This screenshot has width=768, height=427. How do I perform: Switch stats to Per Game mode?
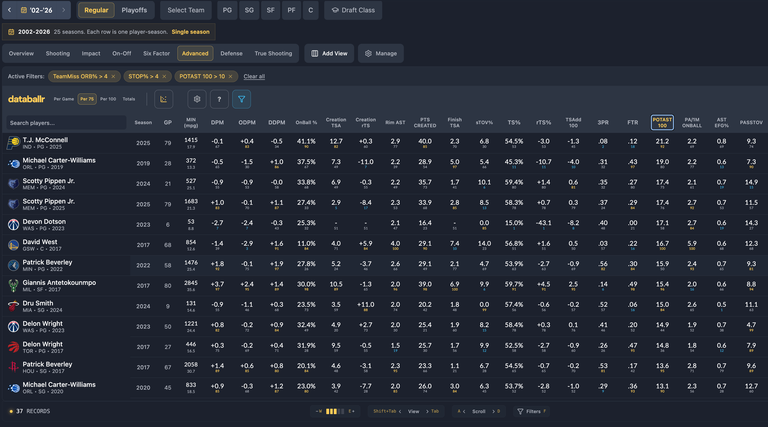pos(64,99)
